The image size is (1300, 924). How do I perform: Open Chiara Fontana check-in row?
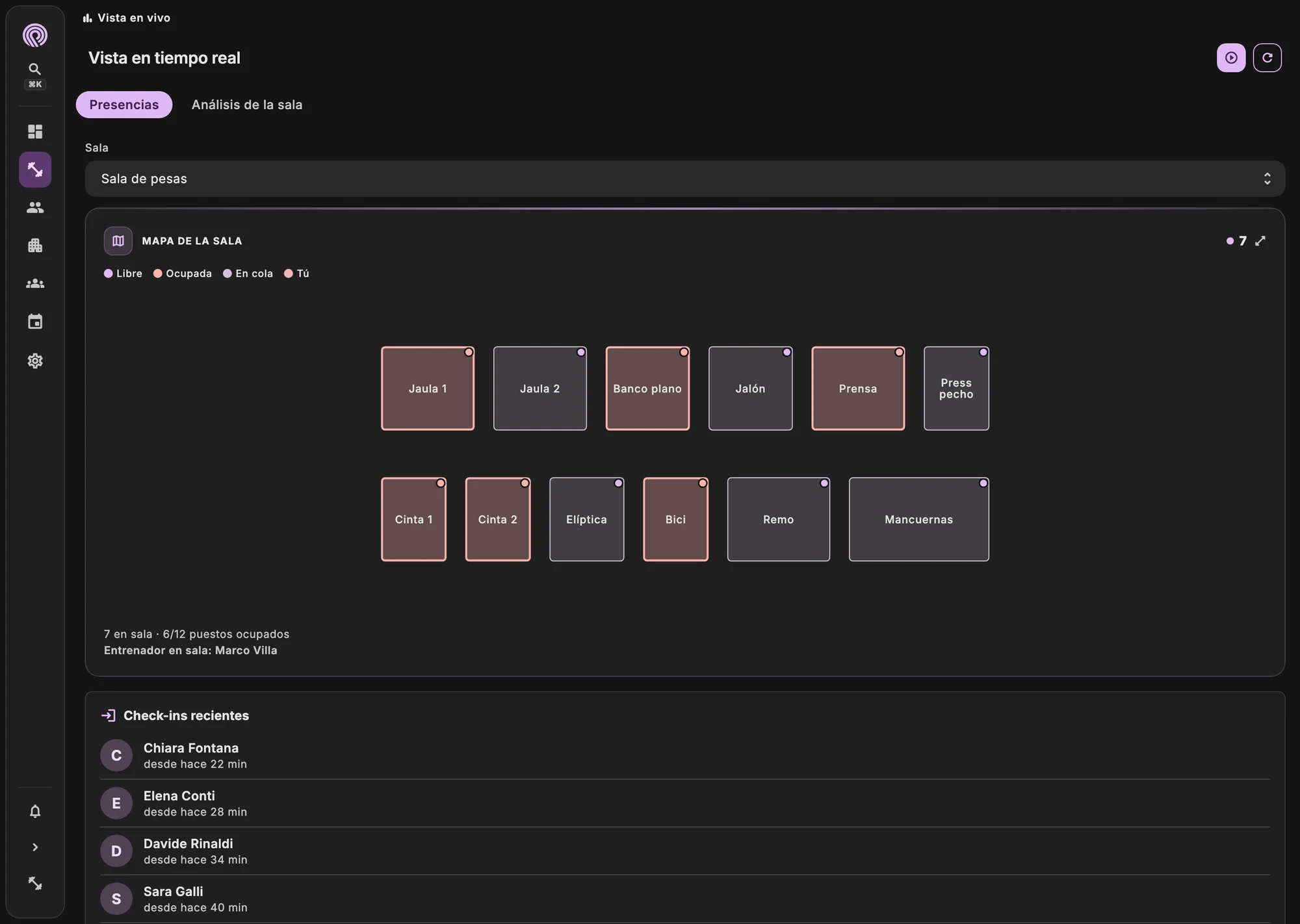click(685, 756)
